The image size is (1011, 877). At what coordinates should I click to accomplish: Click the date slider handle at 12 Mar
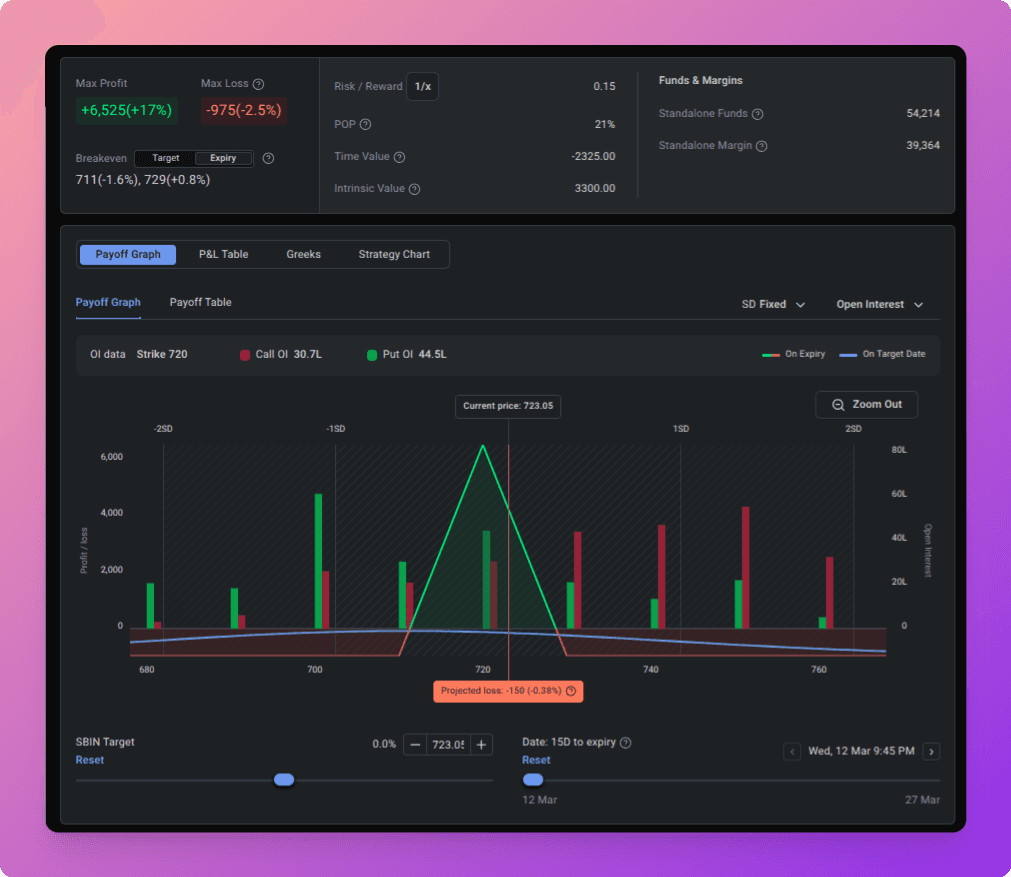pyautogui.click(x=533, y=780)
